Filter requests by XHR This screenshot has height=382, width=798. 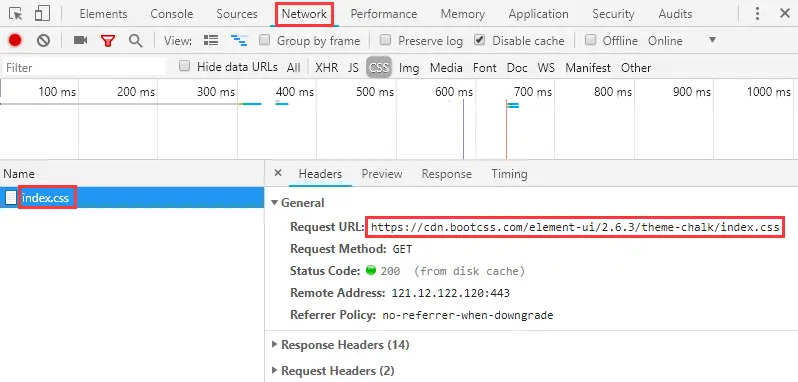point(326,68)
